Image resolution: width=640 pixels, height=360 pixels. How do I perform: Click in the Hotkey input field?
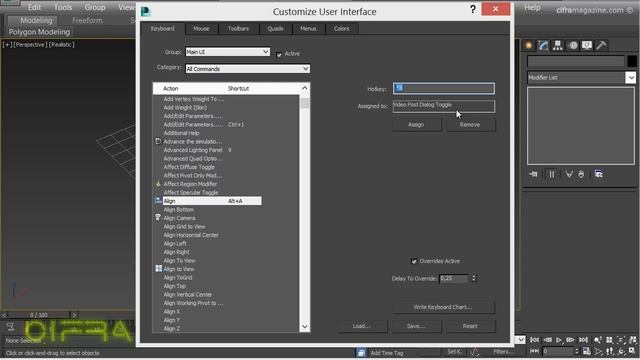(x=444, y=88)
